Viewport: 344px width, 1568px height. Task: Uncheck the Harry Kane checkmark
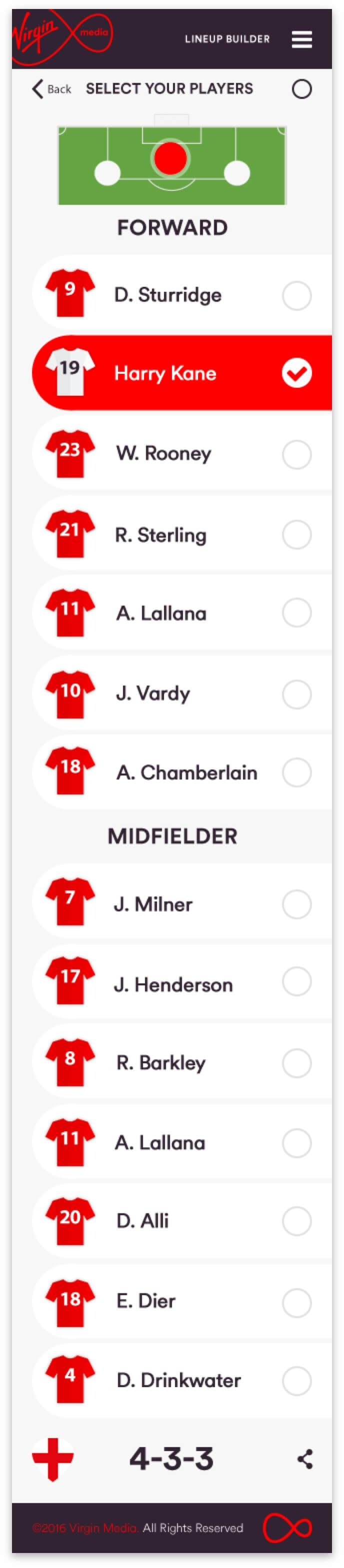[296, 373]
